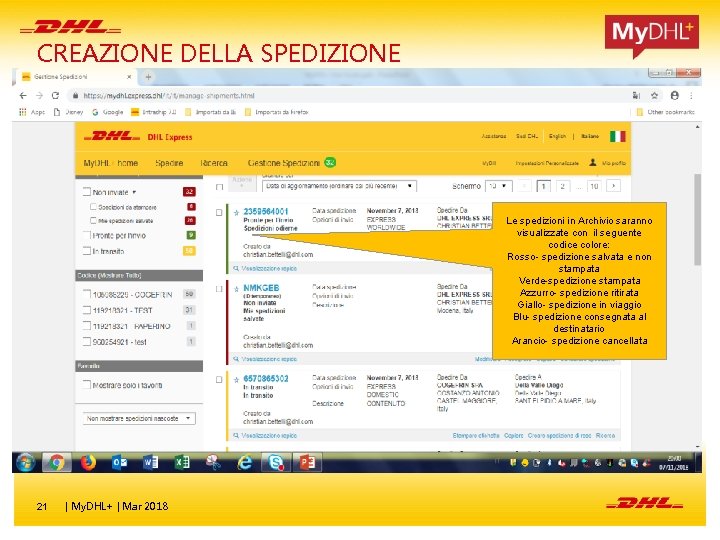Open the Schermo results-per-page dropdown
Screen dimensions: 720x540
pyautogui.click(x=498, y=186)
